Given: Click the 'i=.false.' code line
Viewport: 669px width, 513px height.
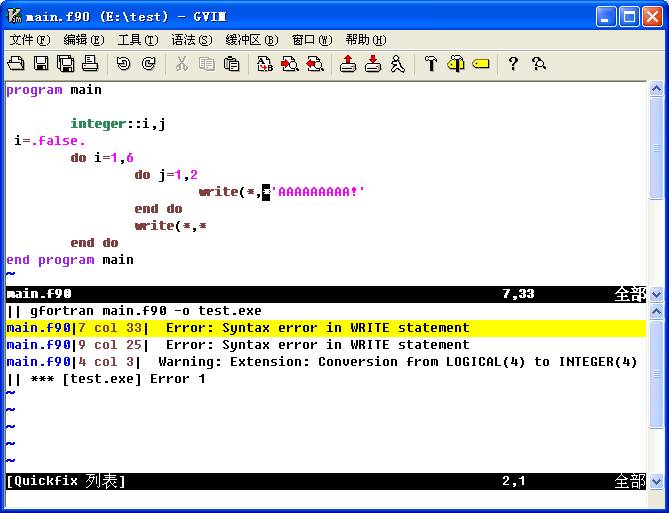Looking at the screenshot, I should 50,141.
